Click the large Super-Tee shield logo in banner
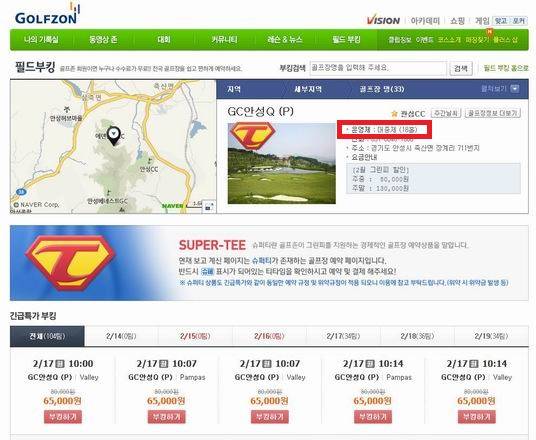The width and height of the screenshot is (536, 440). click(x=70, y=262)
